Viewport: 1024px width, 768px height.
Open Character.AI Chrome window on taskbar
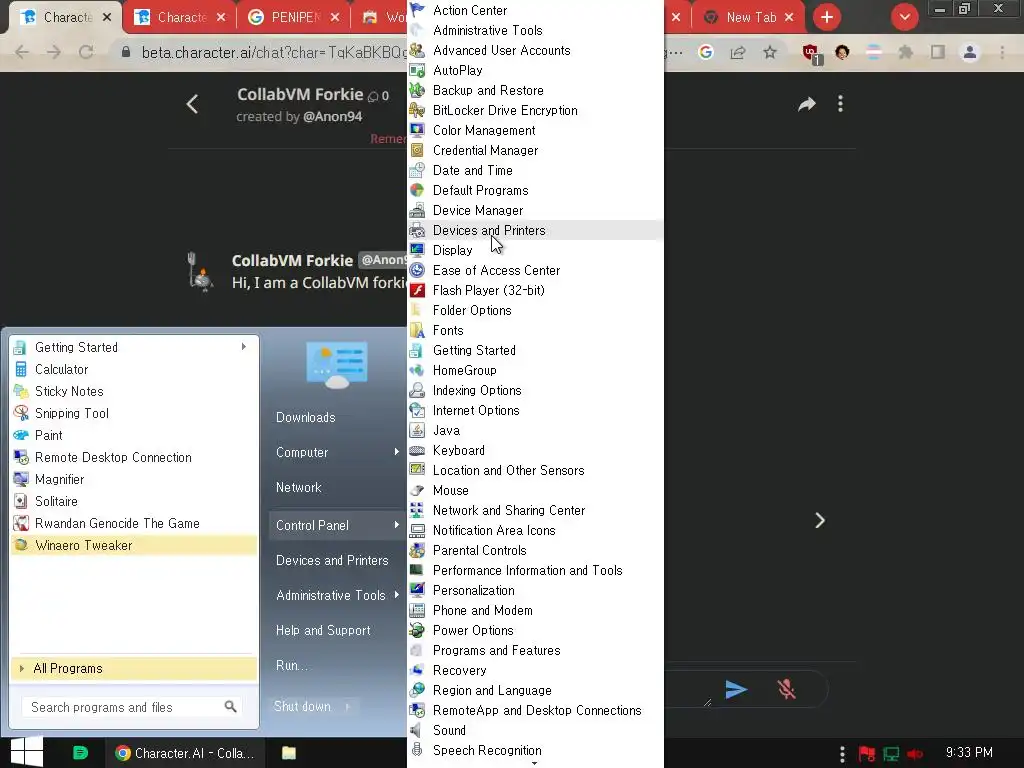coord(185,753)
